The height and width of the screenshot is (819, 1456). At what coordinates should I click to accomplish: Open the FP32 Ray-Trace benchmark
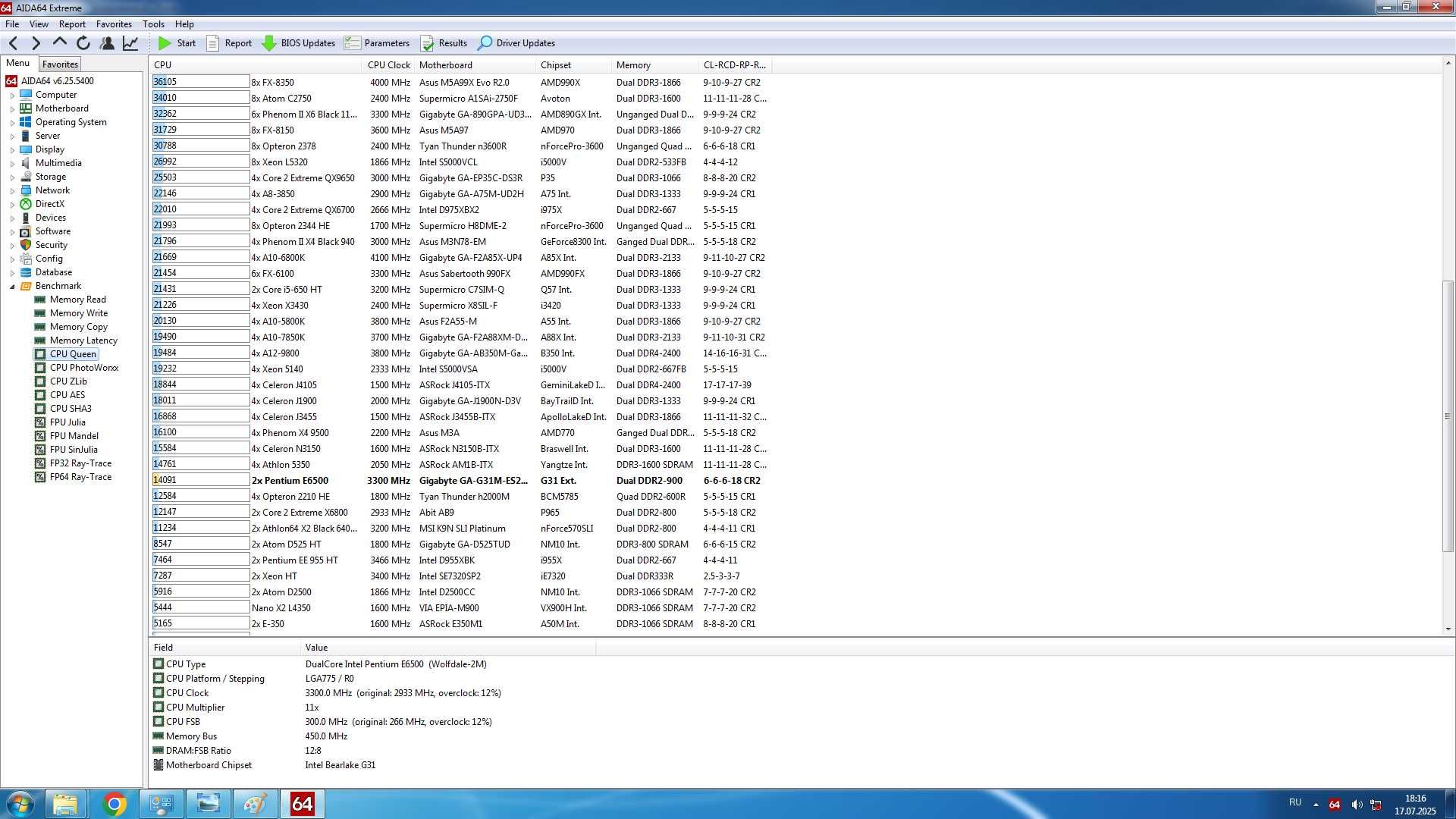(x=80, y=463)
